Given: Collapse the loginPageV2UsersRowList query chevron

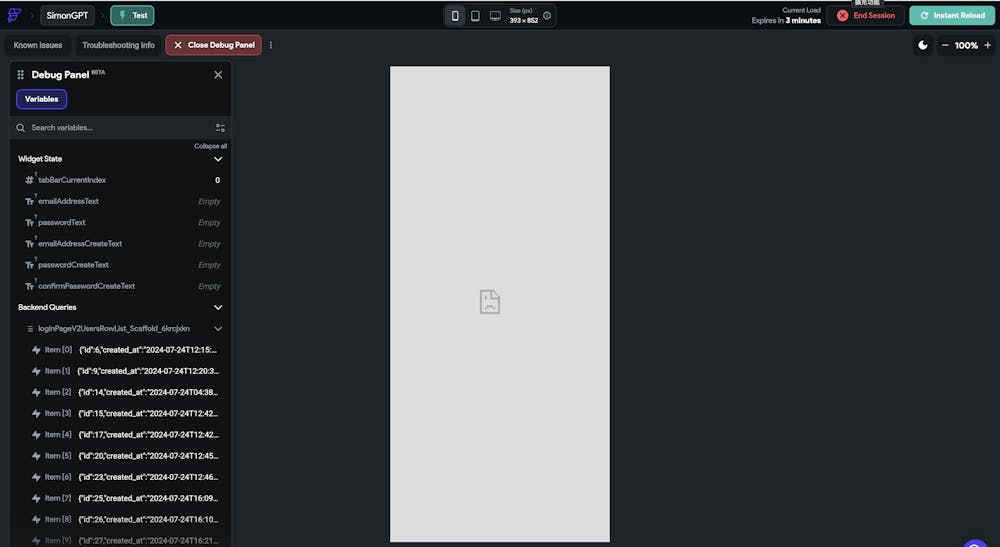Looking at the screenshot, I should coord(218,329).
